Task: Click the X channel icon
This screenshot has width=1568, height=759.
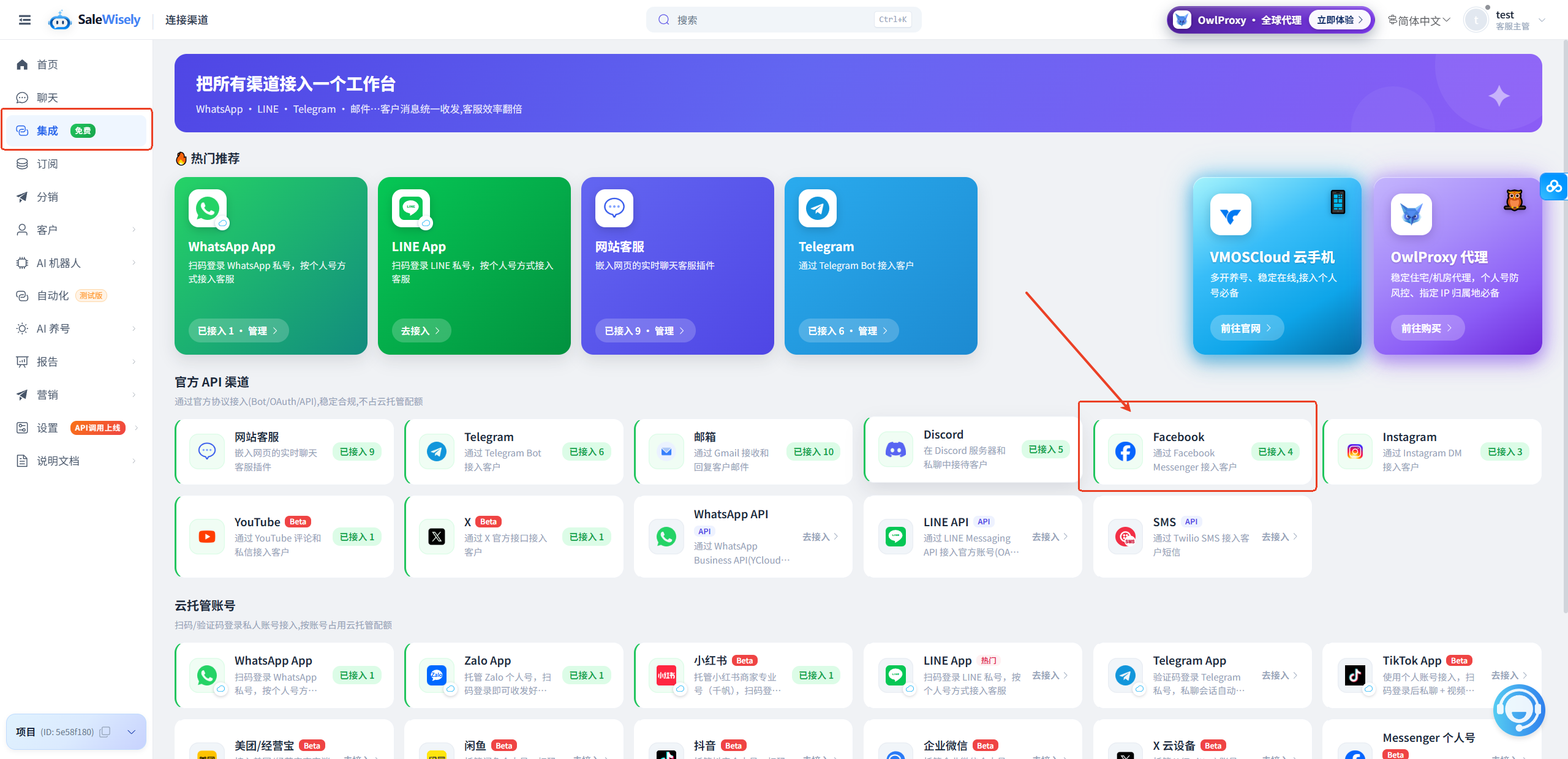Action: tap(437, 537)
